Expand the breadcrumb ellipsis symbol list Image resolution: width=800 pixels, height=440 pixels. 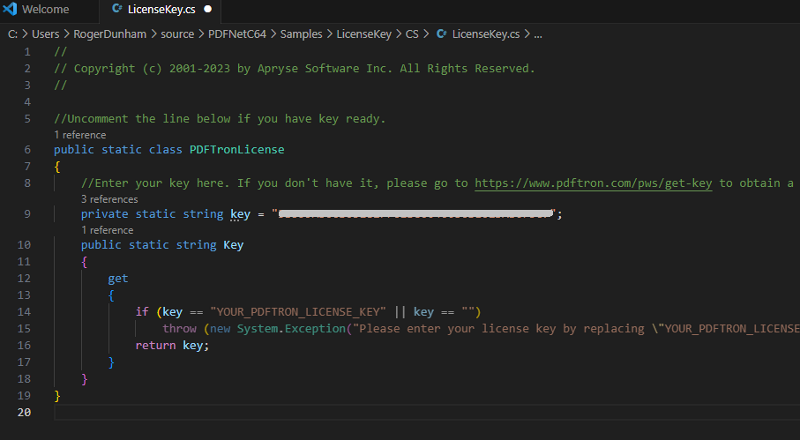[538, 34]
